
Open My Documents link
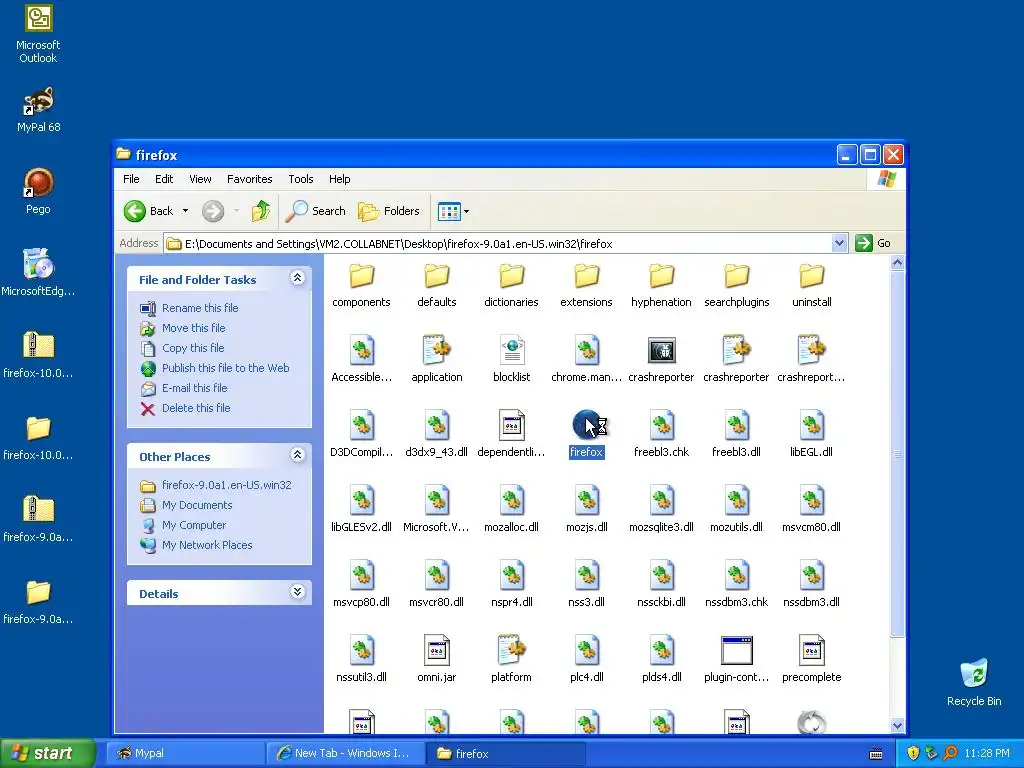pos(197,505)
